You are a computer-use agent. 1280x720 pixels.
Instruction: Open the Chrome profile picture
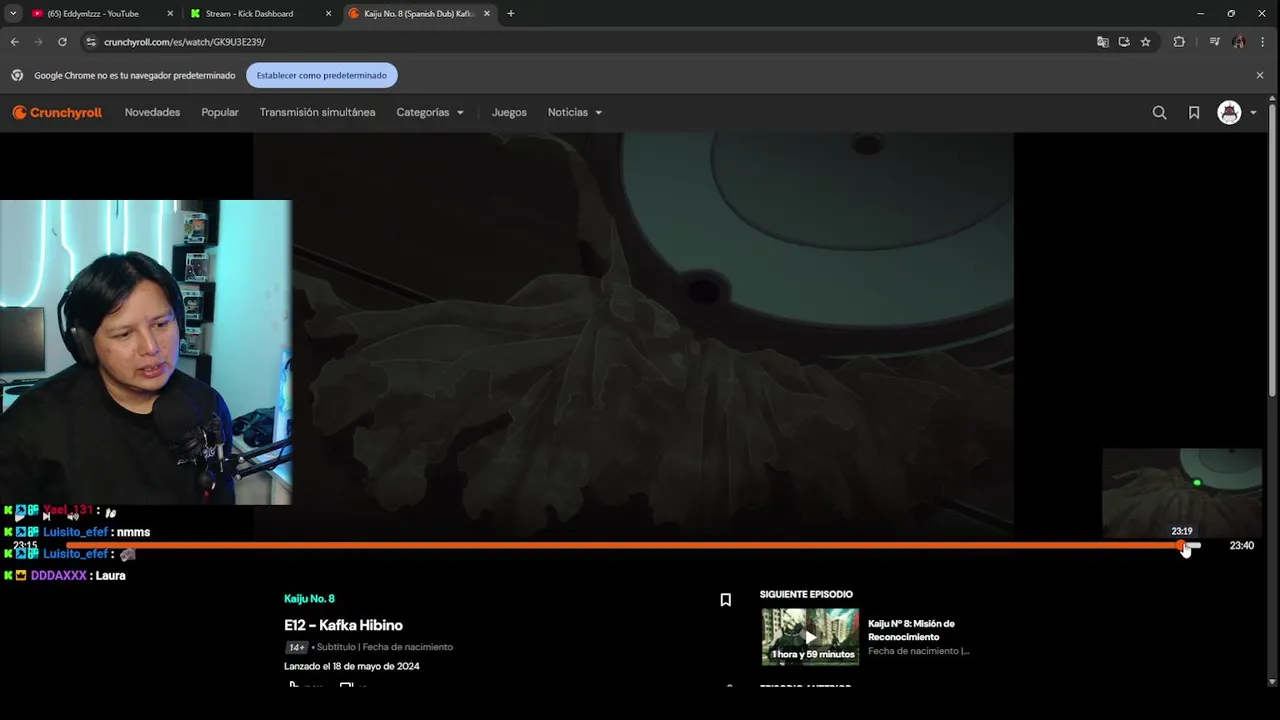click(1239, 42)
